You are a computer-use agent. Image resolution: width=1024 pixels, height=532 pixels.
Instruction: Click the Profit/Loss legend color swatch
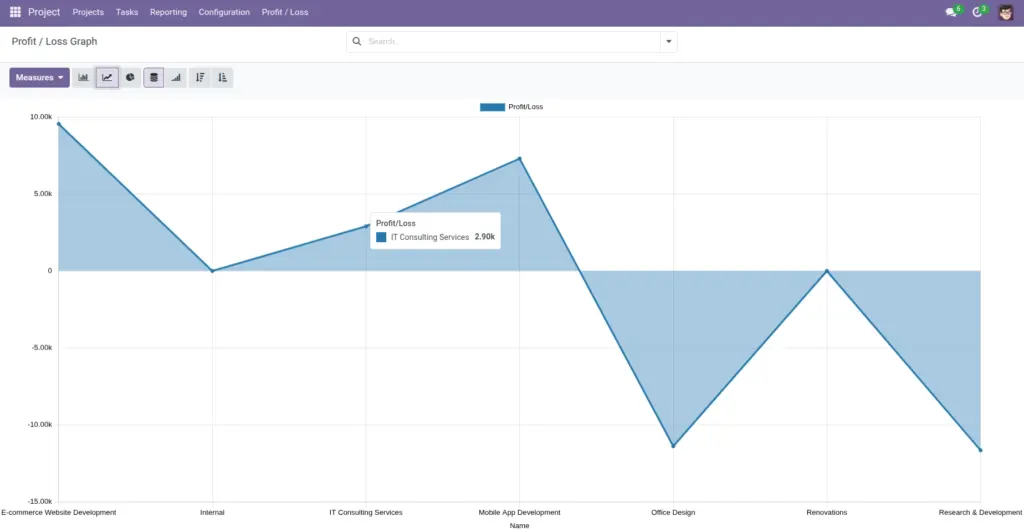coord(492,107)
